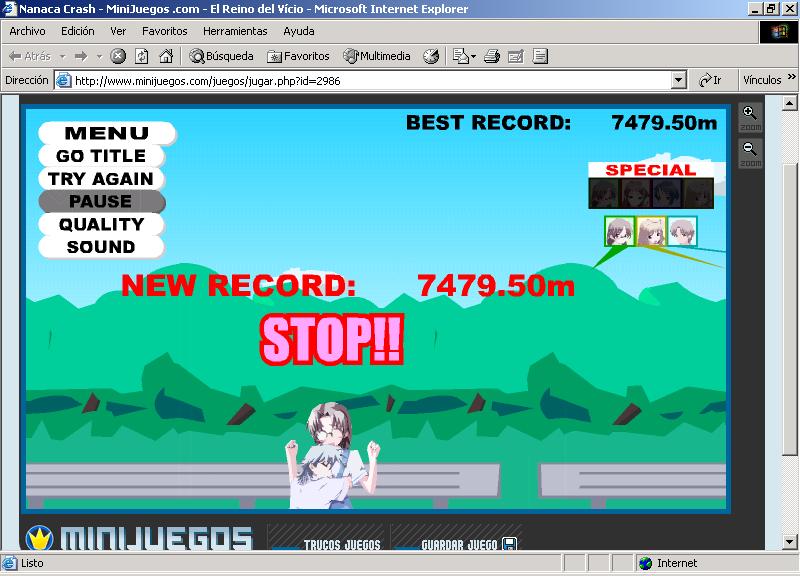The width and height of the screenshot is (800, 576).
Task: Open the Edición menu
Action: (78, 31)
